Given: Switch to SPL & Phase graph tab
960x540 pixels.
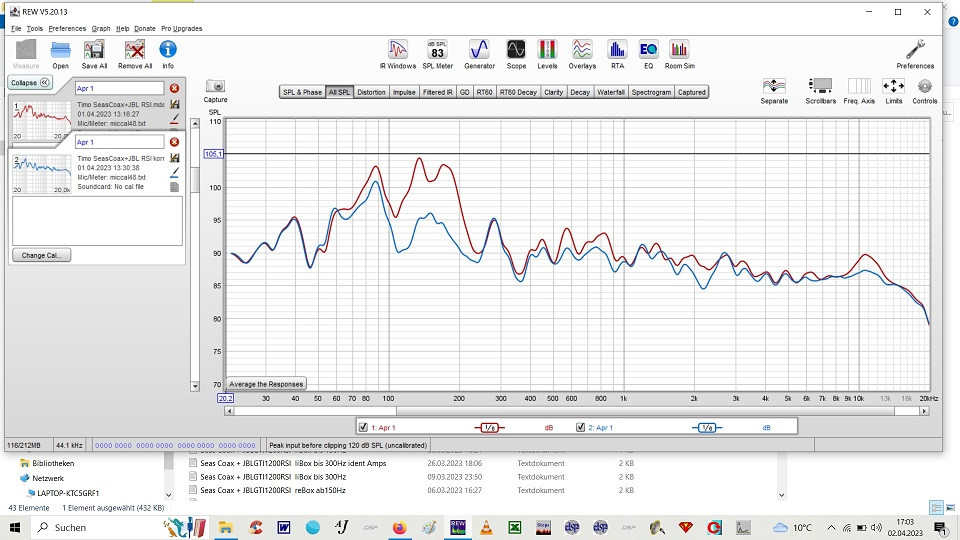Looking at the screenshot, I should [x=302, y=92].
